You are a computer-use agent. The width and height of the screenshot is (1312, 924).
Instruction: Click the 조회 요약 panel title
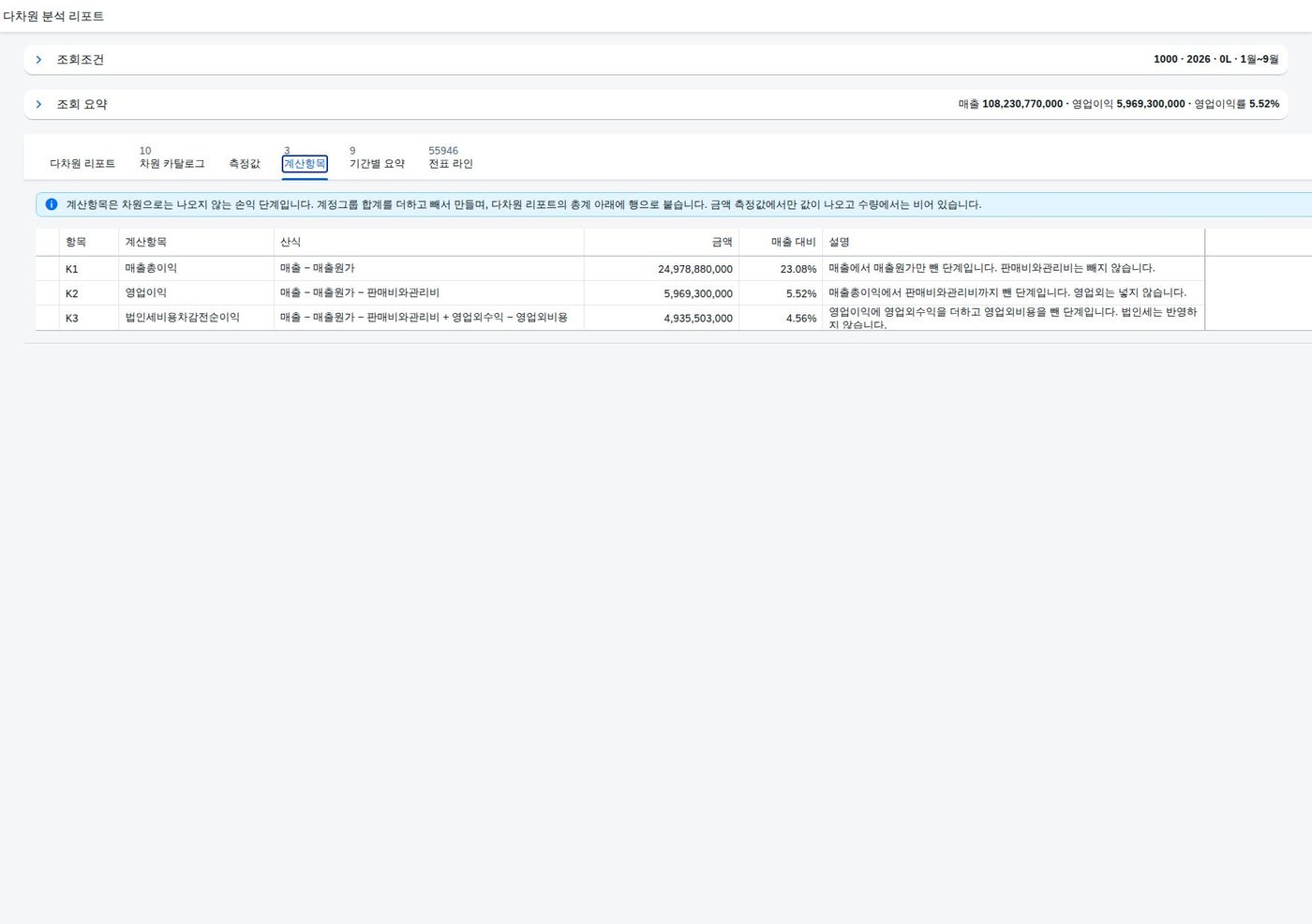[82, 104]
